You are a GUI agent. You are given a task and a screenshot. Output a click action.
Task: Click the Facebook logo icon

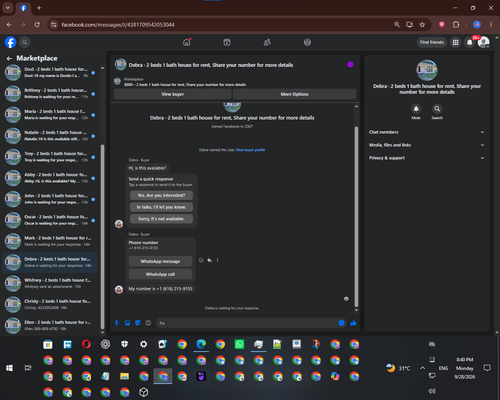point(10,42)
